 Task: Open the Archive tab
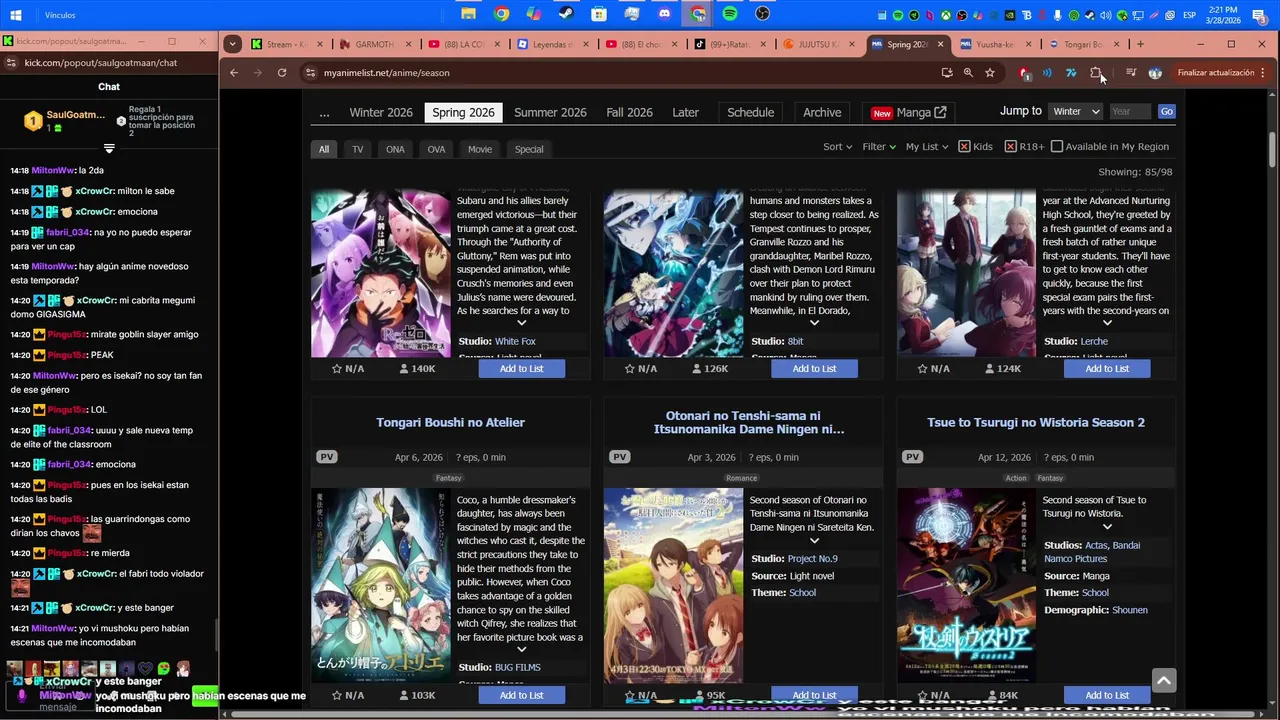pyautogui.click(x=822, y=113)
